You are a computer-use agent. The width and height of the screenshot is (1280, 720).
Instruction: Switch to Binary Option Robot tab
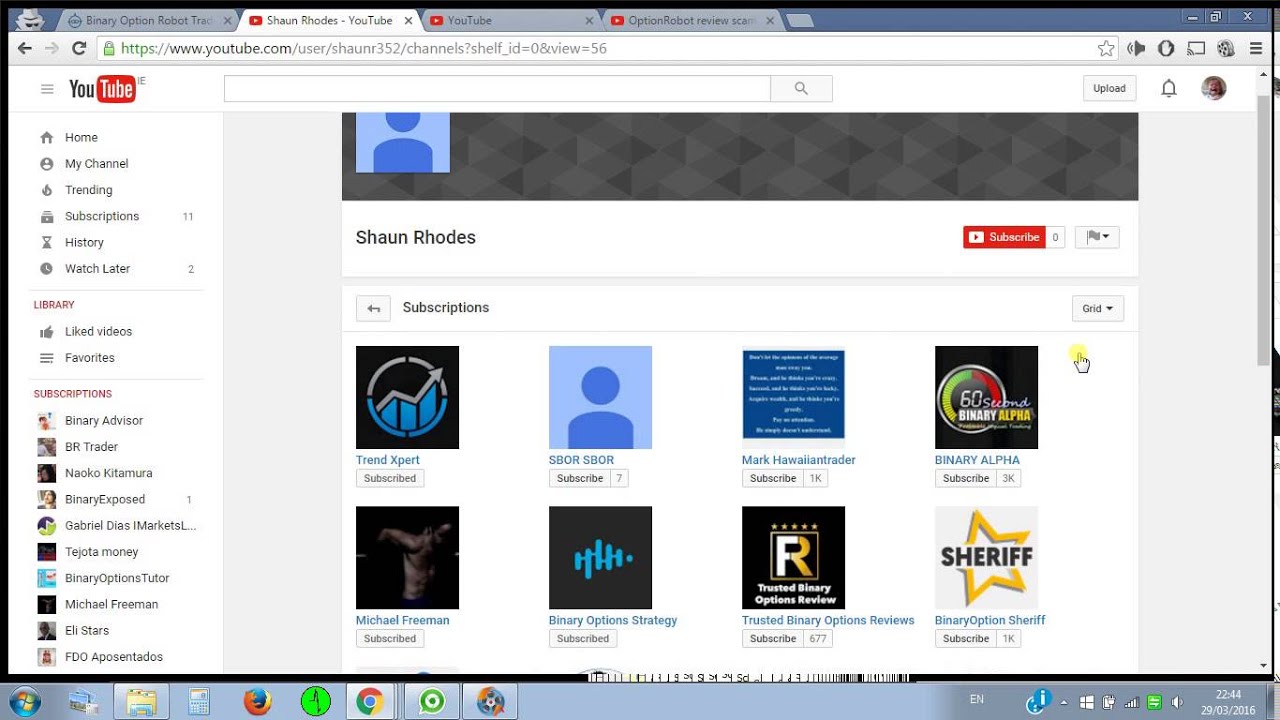click(x=148, y=20)
